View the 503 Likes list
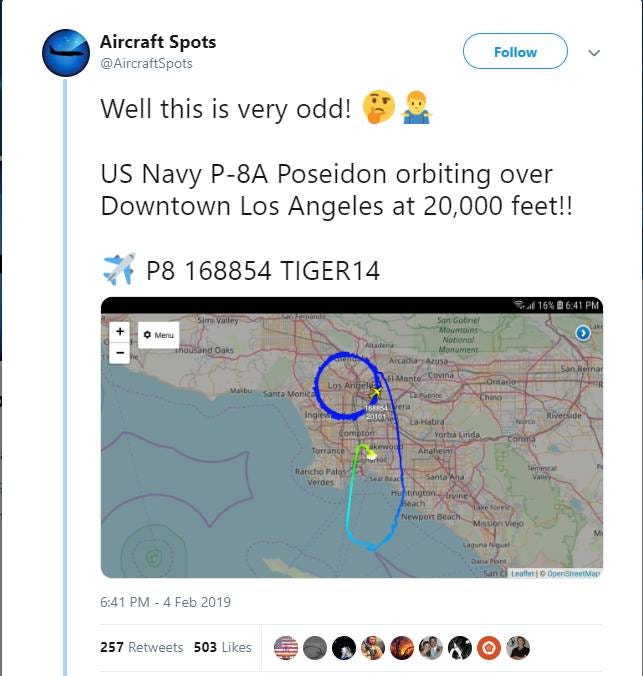Image resolution: width=643 pixels, height=676 pixels. [x=222, y=647]
